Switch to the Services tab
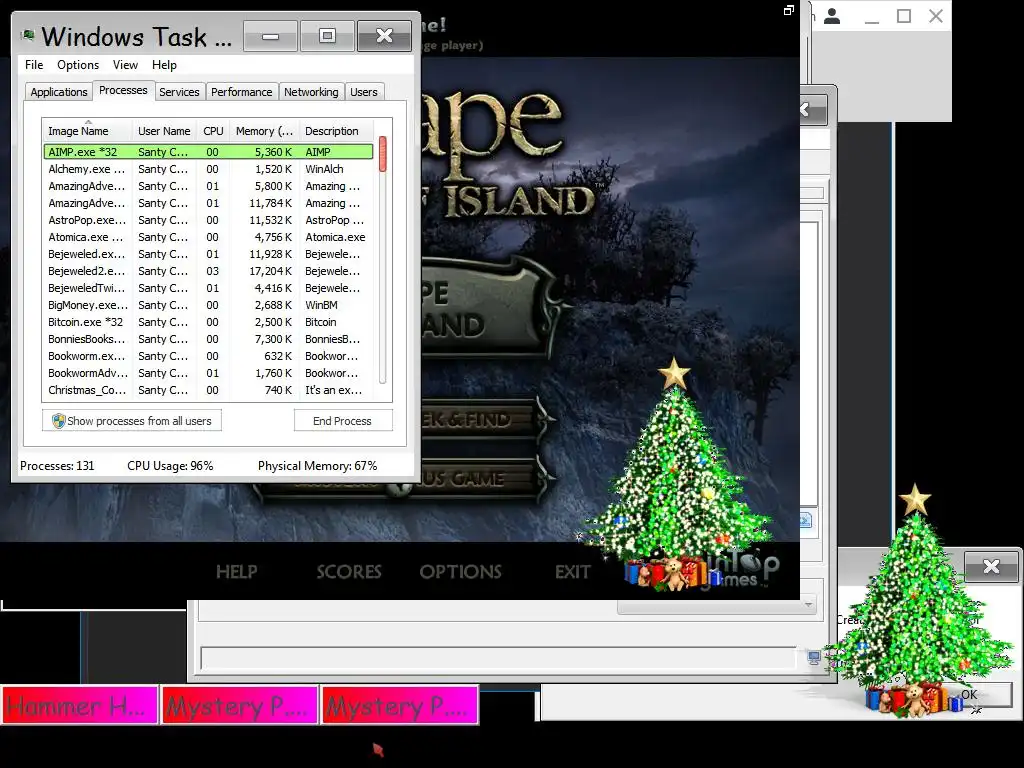Viewport: 1024px width, 768px height. tap(179, 92)
